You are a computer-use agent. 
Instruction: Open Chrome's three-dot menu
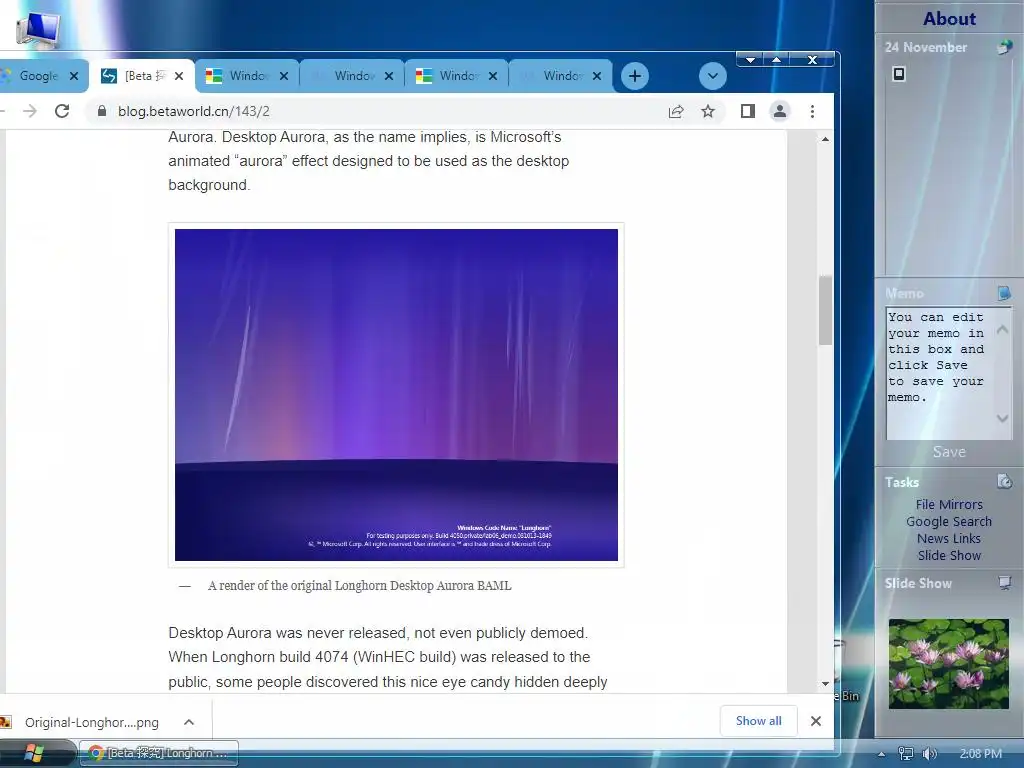[812, 112]
